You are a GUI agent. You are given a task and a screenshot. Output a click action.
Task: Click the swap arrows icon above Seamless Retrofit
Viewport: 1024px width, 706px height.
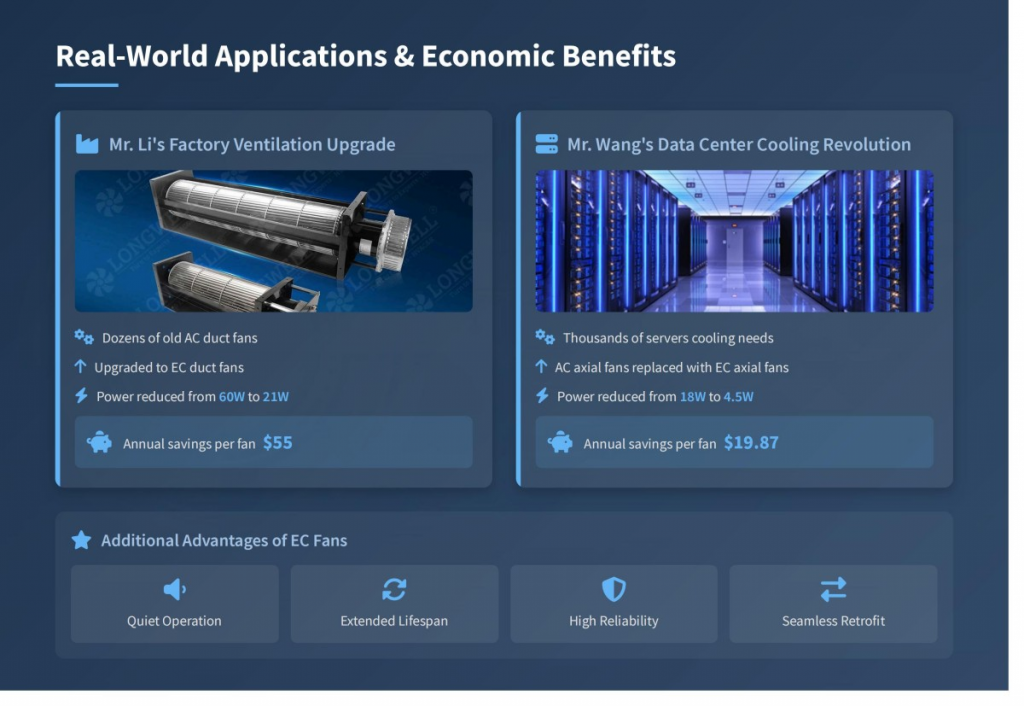[x=833, y=589]
